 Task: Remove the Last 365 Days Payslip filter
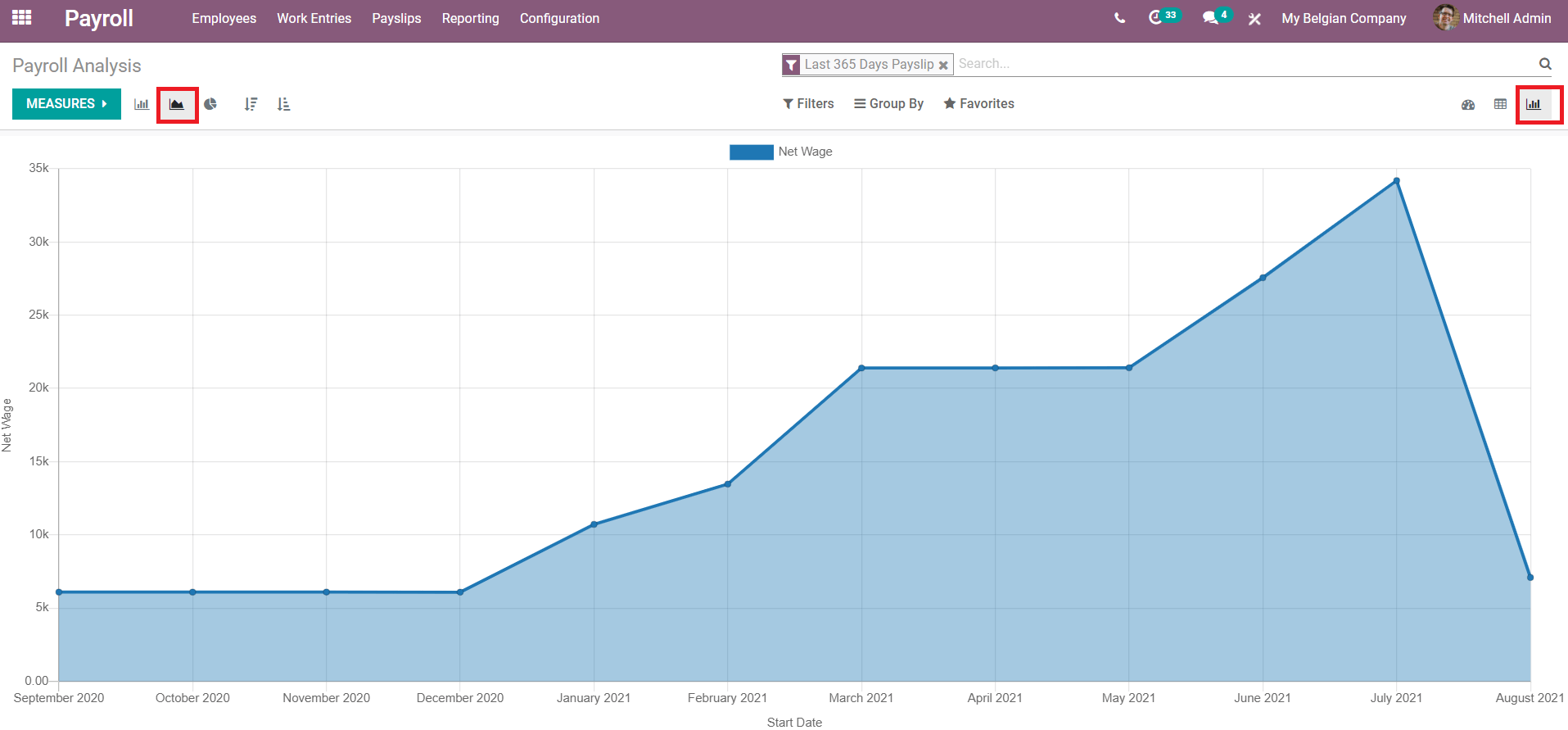pos(943,65)
